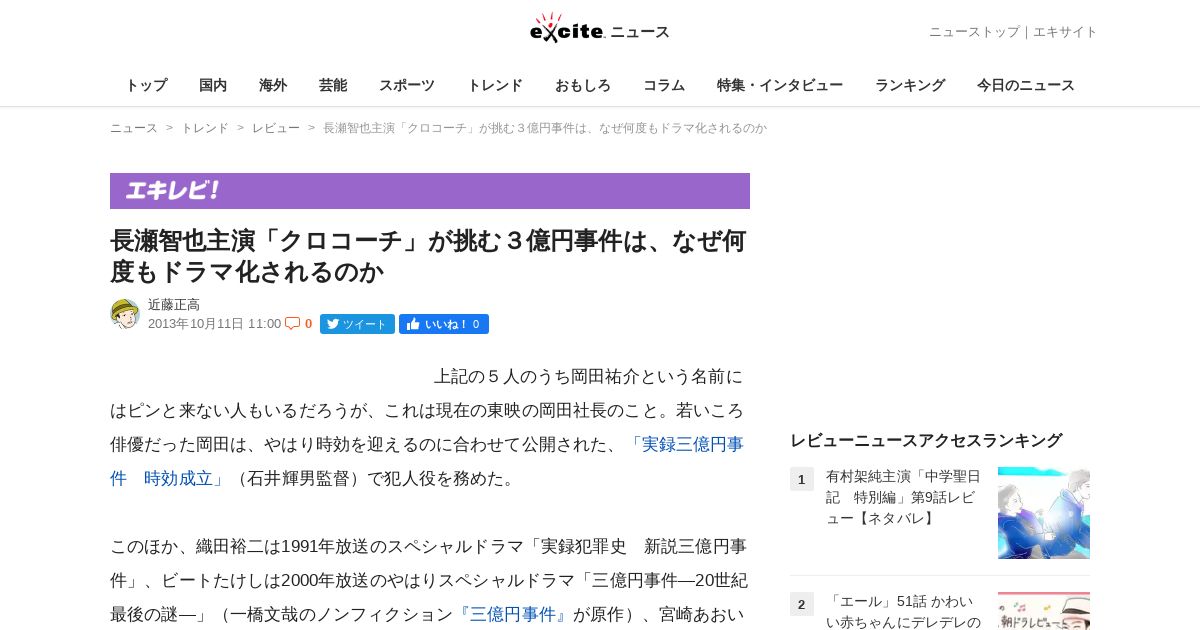Viewport: 1200px width, 630px height.
Task: Click レビュー in the breadcrumb
Action: point(276,128)
